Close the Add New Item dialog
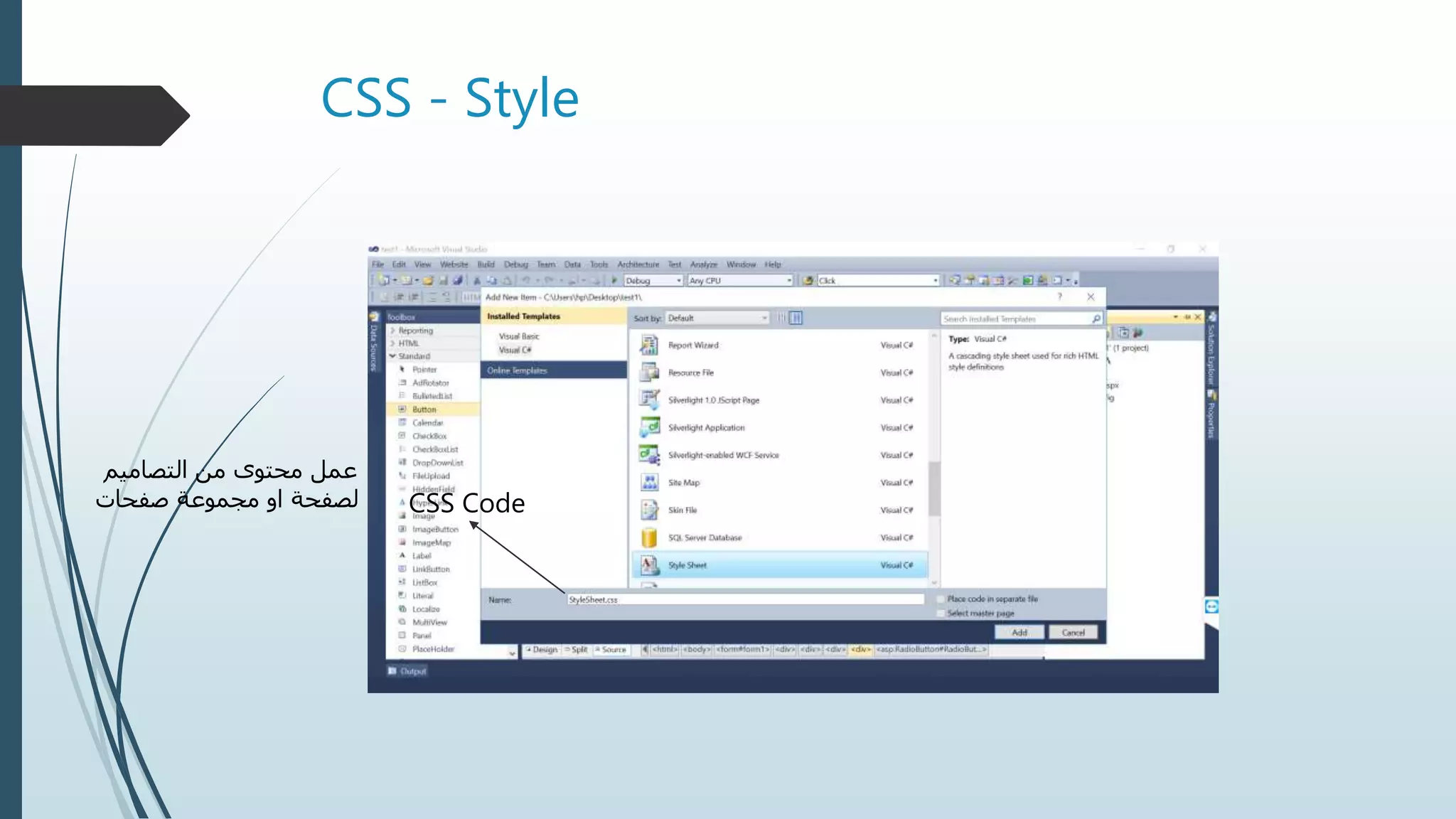 (x=1091, y=297)
